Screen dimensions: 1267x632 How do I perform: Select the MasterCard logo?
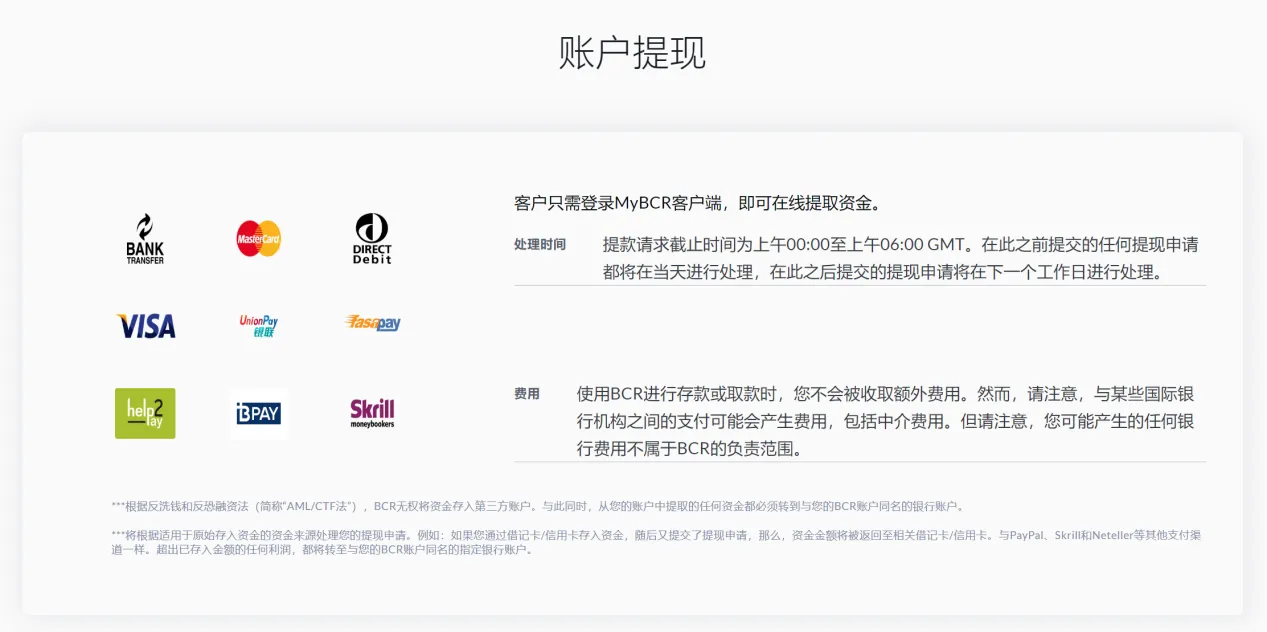[259, 238]
